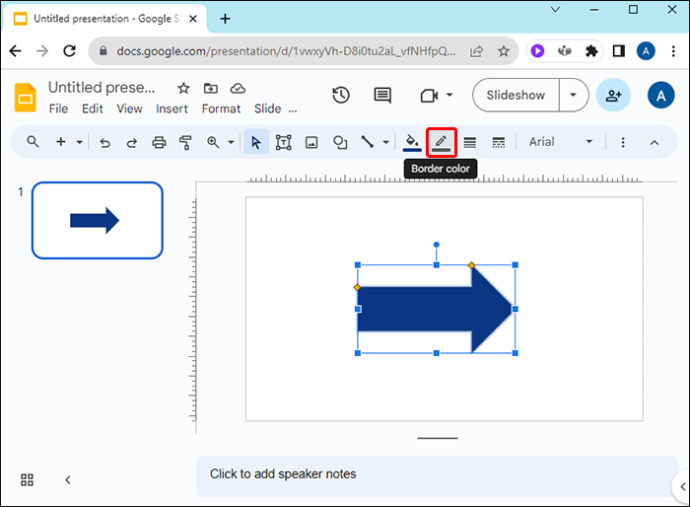Click the browser address bar URL
Screen dimensions: 690x507
(286, 51)
